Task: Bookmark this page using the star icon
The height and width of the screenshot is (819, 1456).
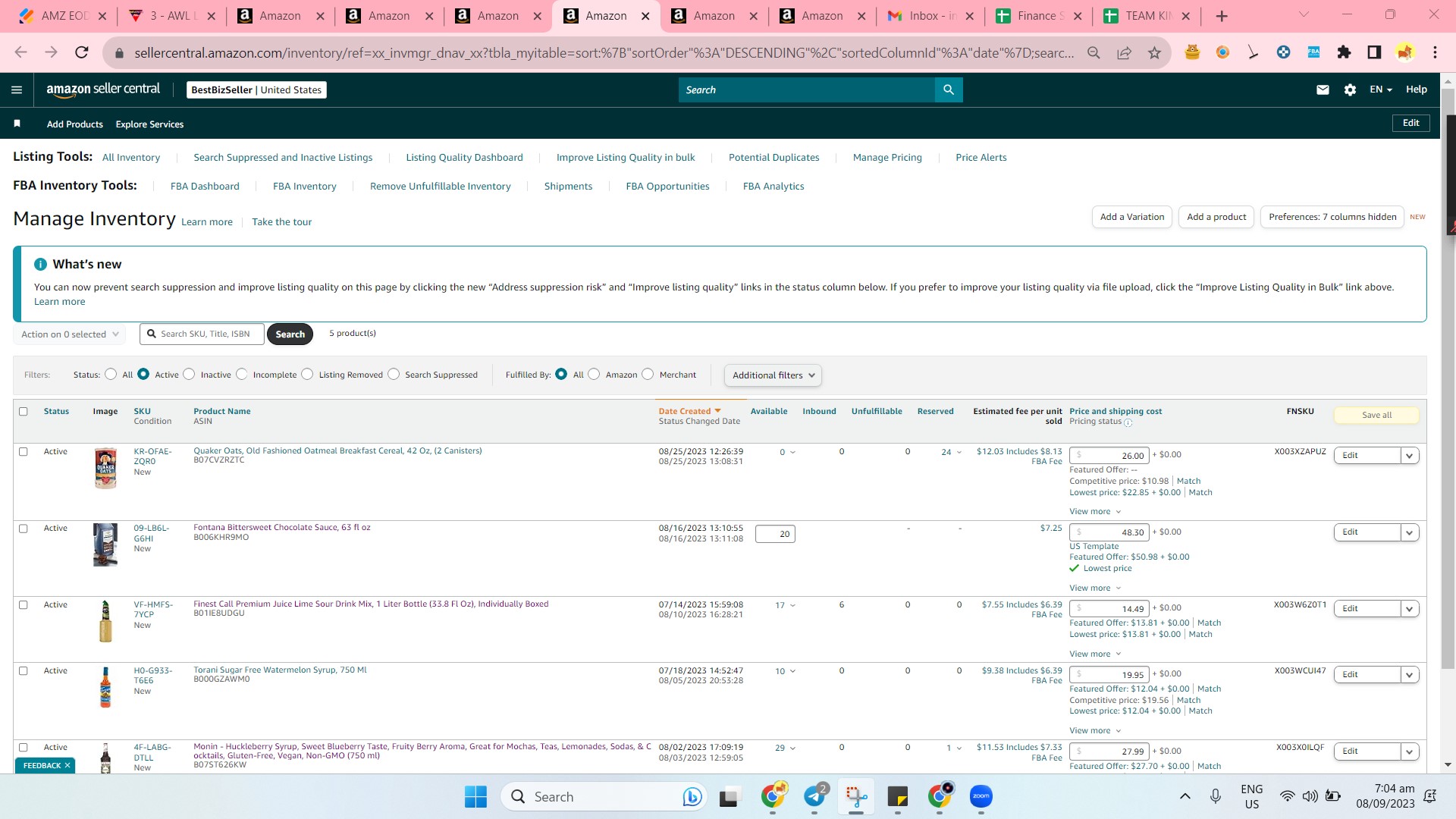Action: coord(1154,52)
